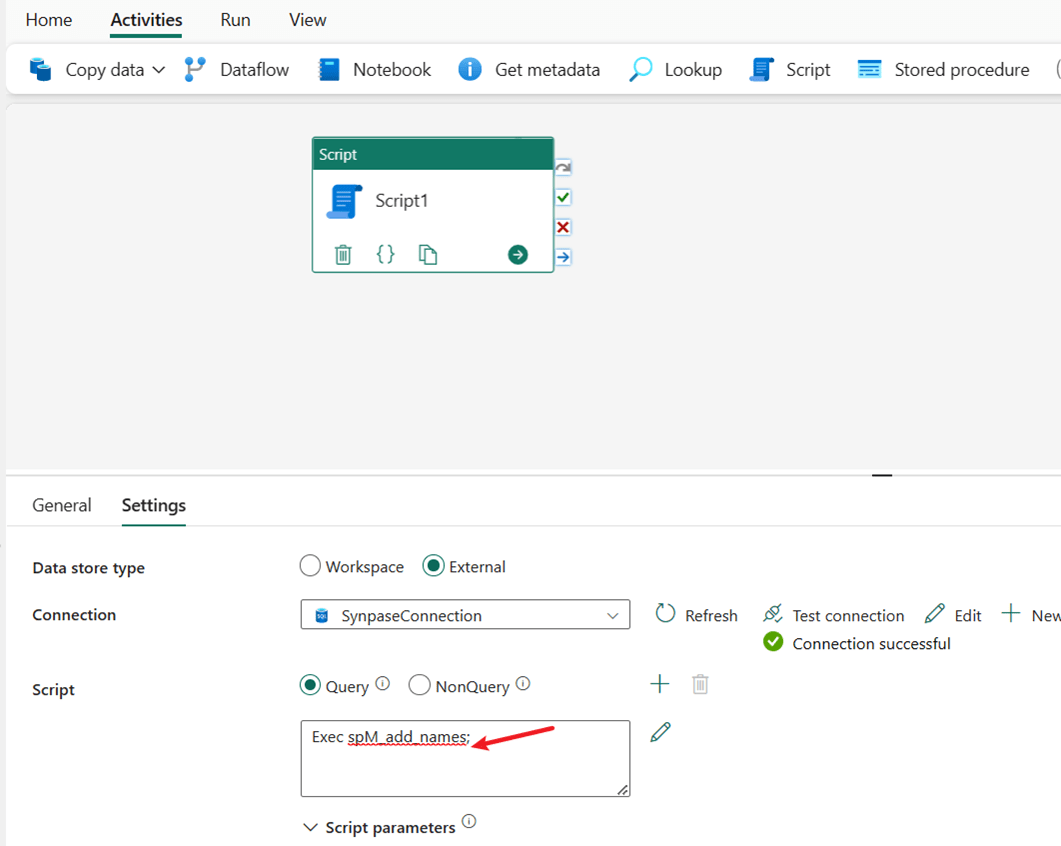Duplicate Script1 using the copy icon
This screenshot has height=846, width=1061.
pyautogui.click(x=428, y=254)
